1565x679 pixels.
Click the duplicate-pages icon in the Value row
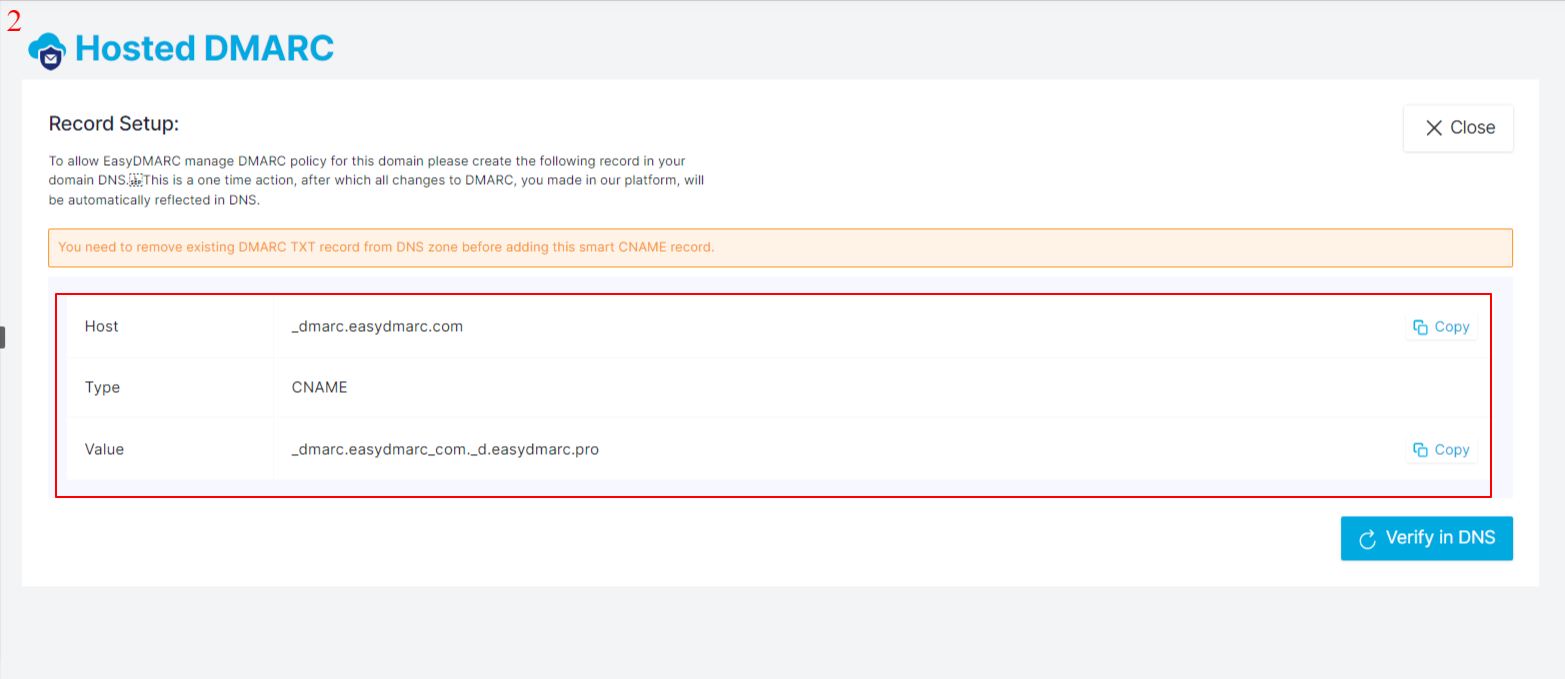(1419, 449)
